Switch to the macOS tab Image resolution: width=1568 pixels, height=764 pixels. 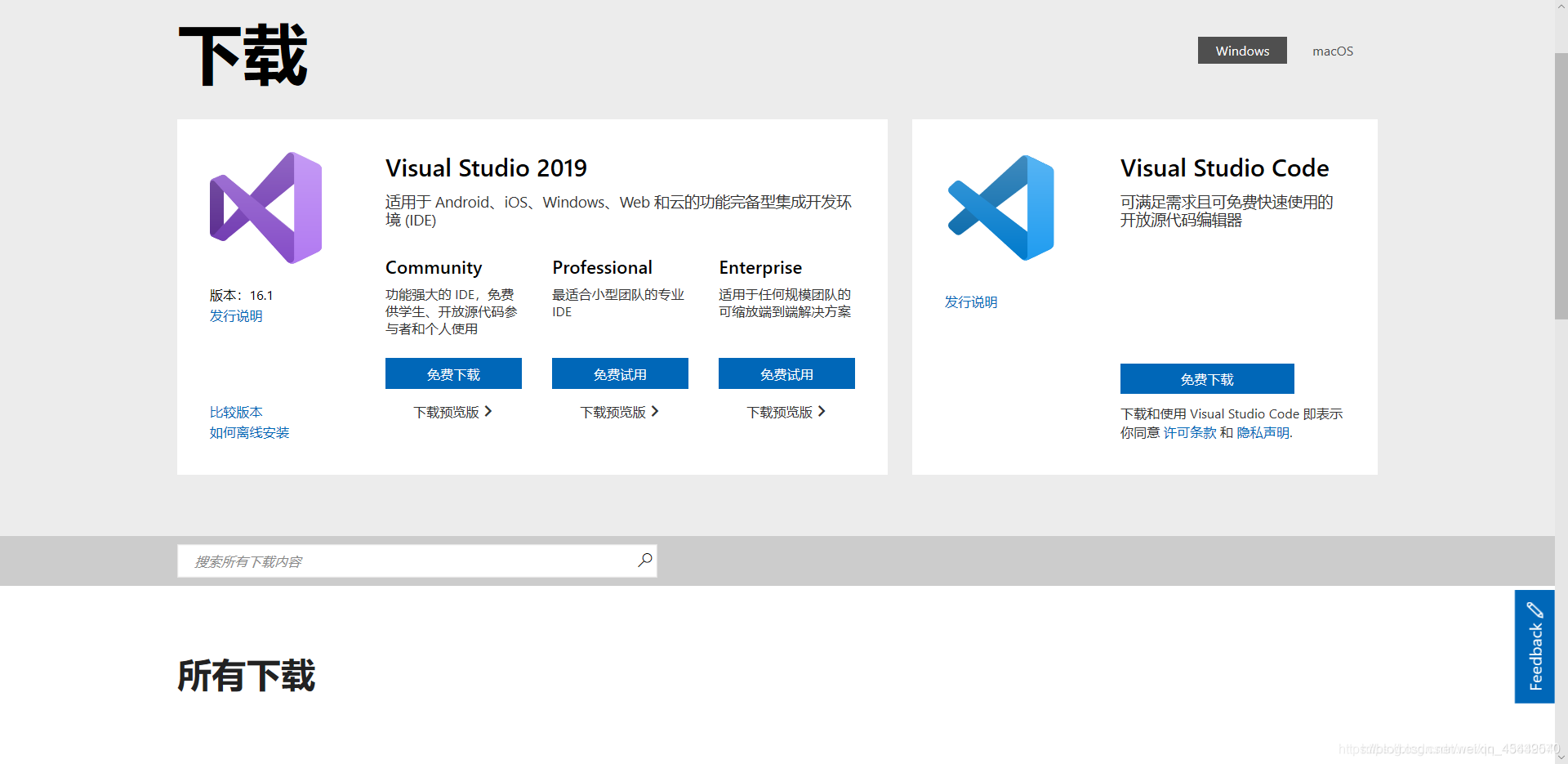(1333, 51)
